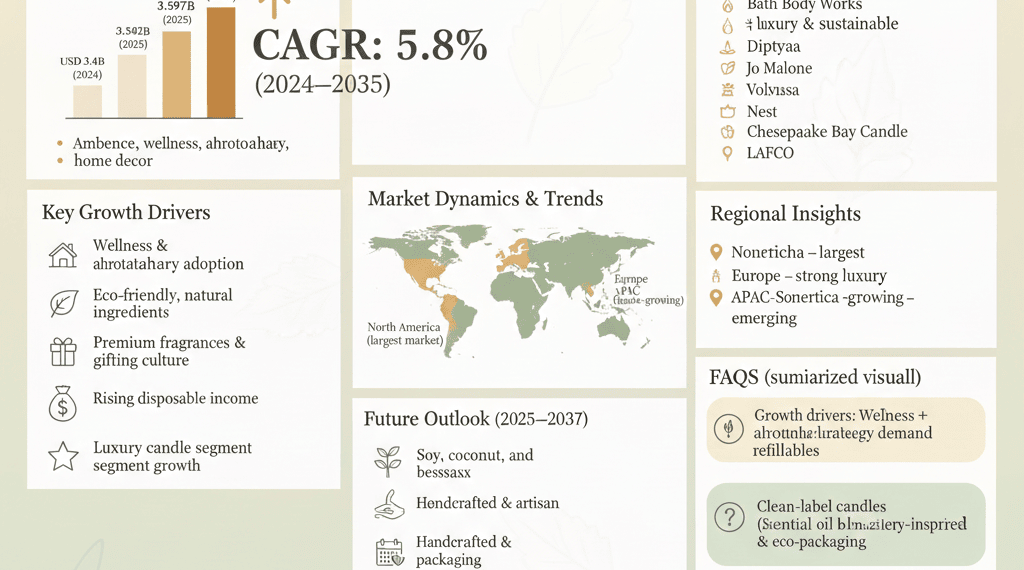Click the 3.597B (2025) bar in chart
The image size is (1024, 570).
coord(176,75)
